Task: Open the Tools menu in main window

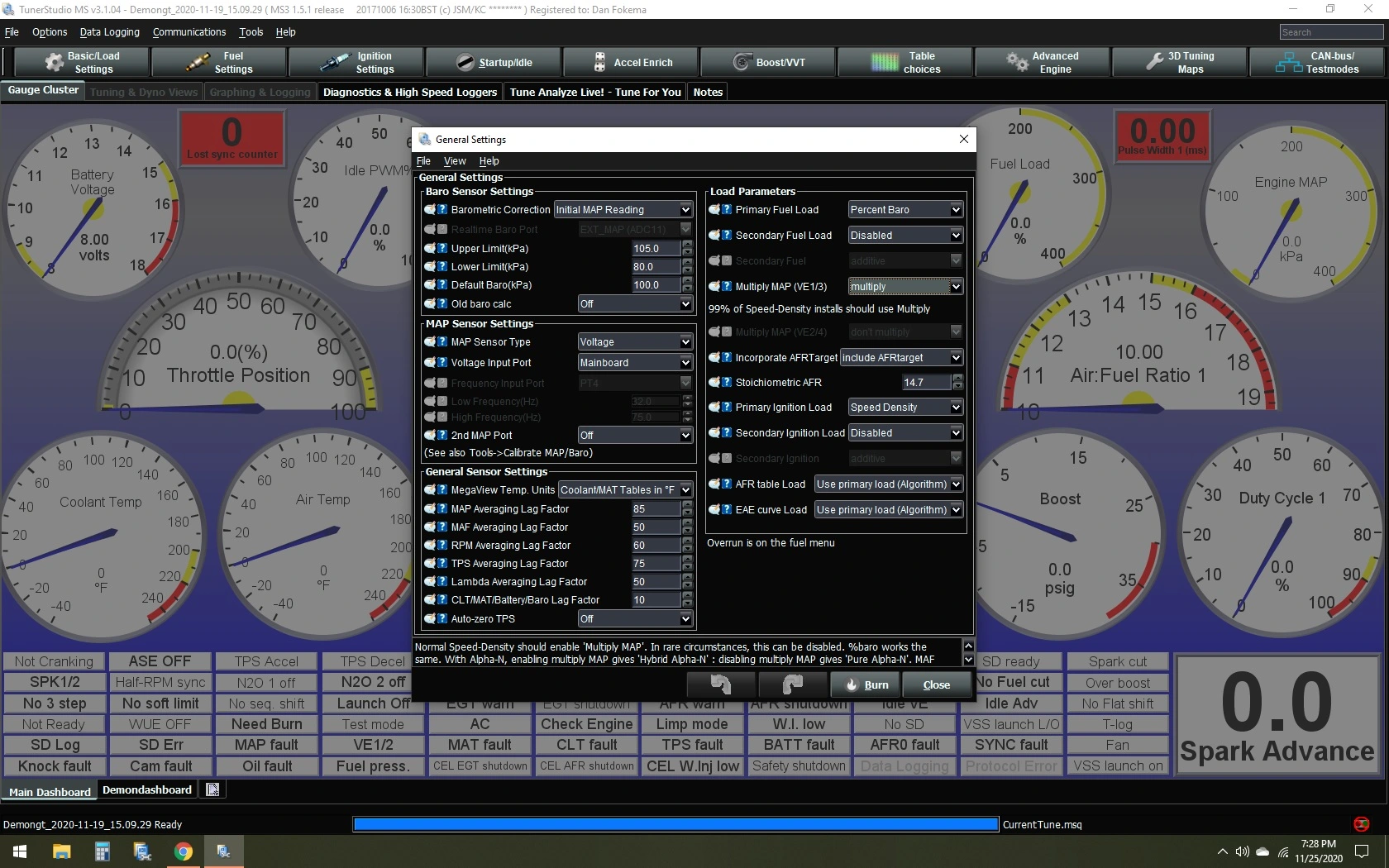Action: tap(251, 32)
